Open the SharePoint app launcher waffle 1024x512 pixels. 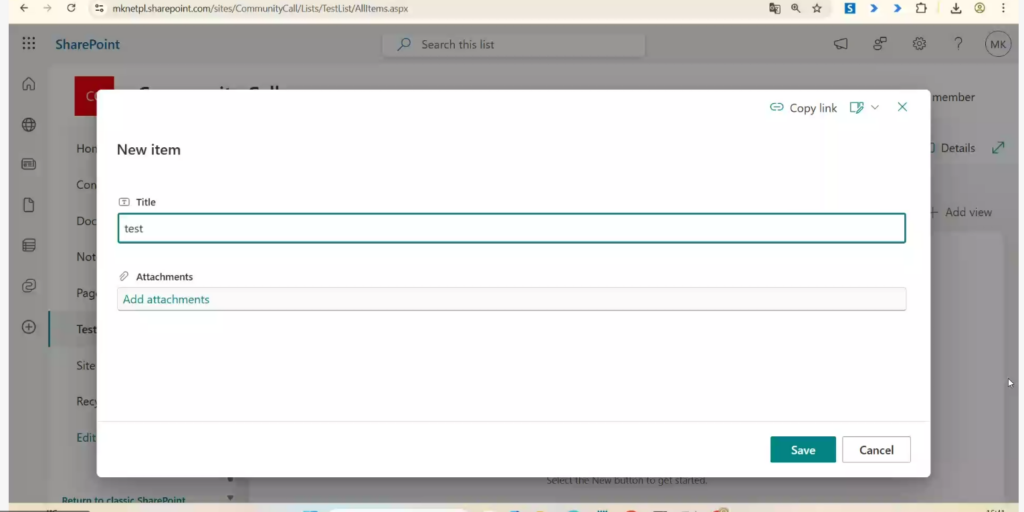click(29, 44)
